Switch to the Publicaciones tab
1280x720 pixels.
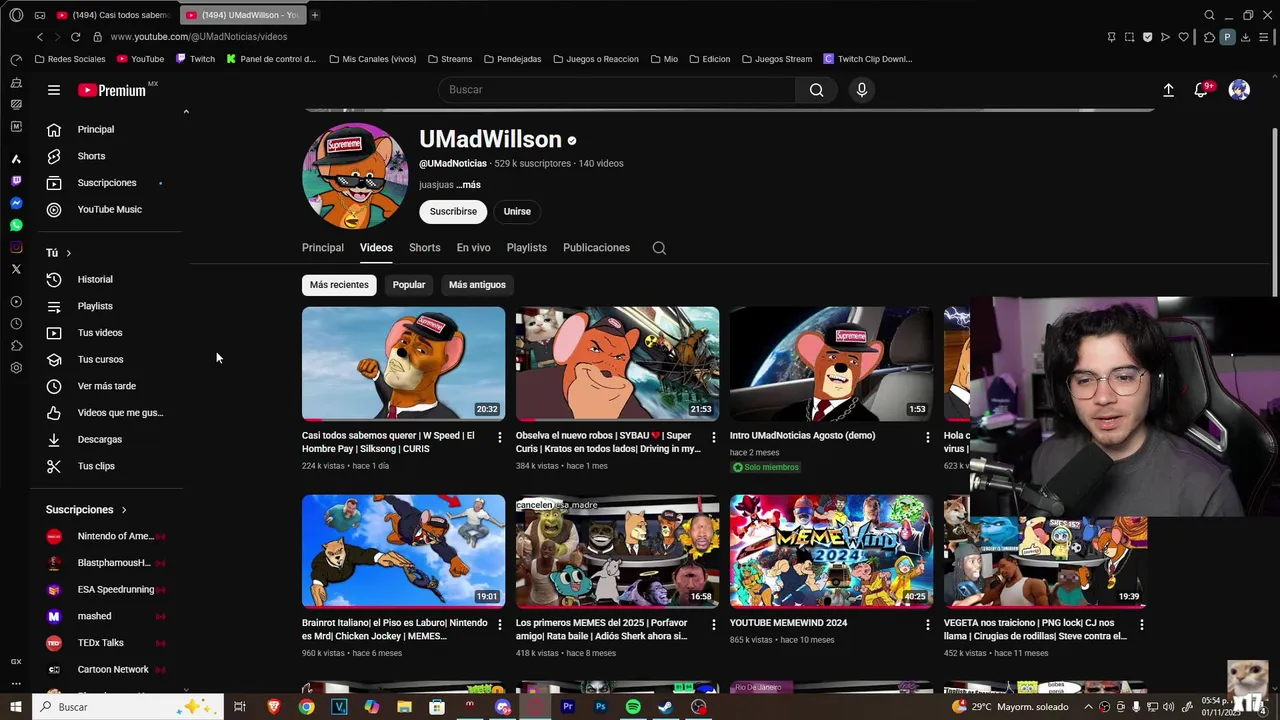pyautogui.click(x=596, y=248)
